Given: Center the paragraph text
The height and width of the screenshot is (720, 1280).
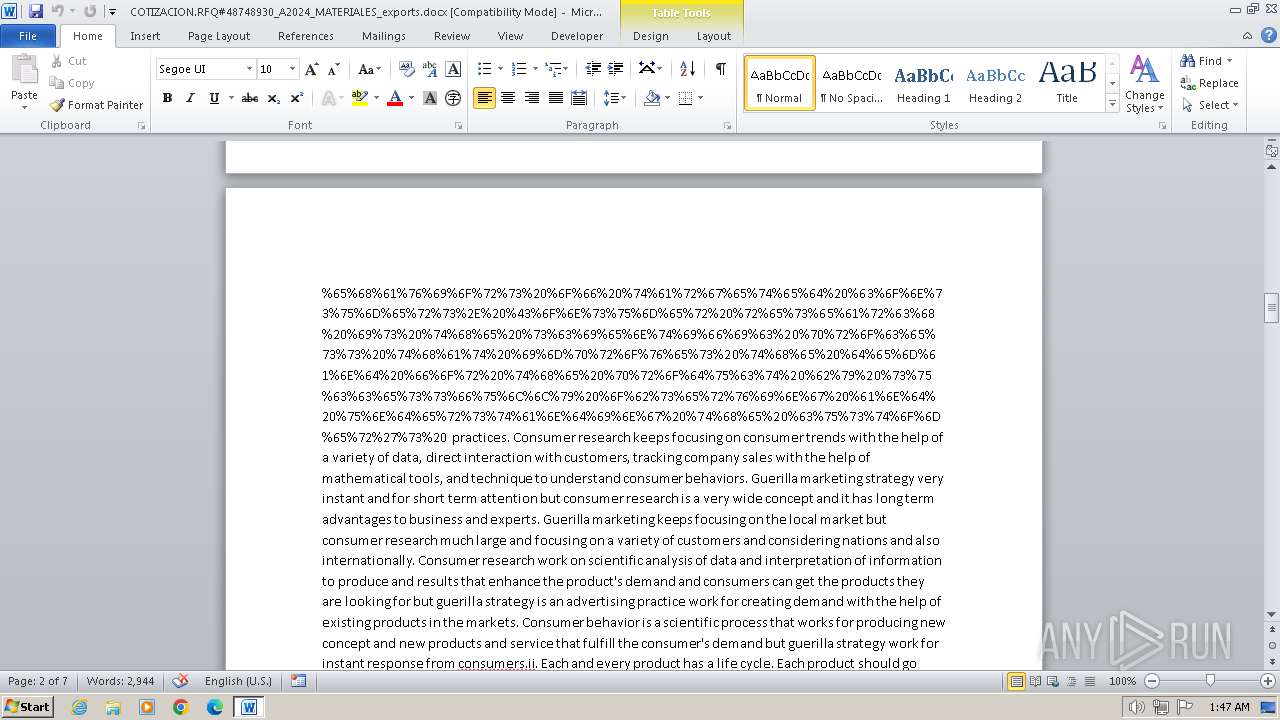Looking at the screenshot, I should click(x=508, y=98).
